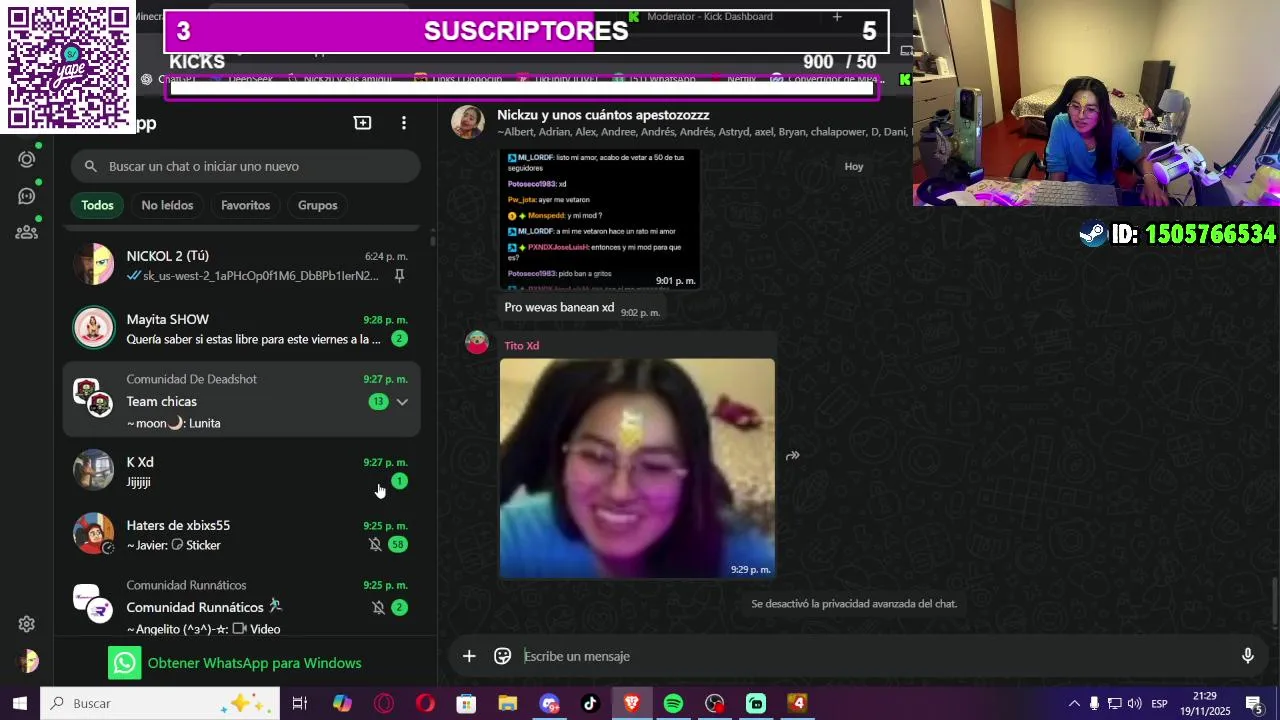Open Tito Xd's video thumbnail
This screenshot has height=720, width=1280.
(x=637, y=468)
